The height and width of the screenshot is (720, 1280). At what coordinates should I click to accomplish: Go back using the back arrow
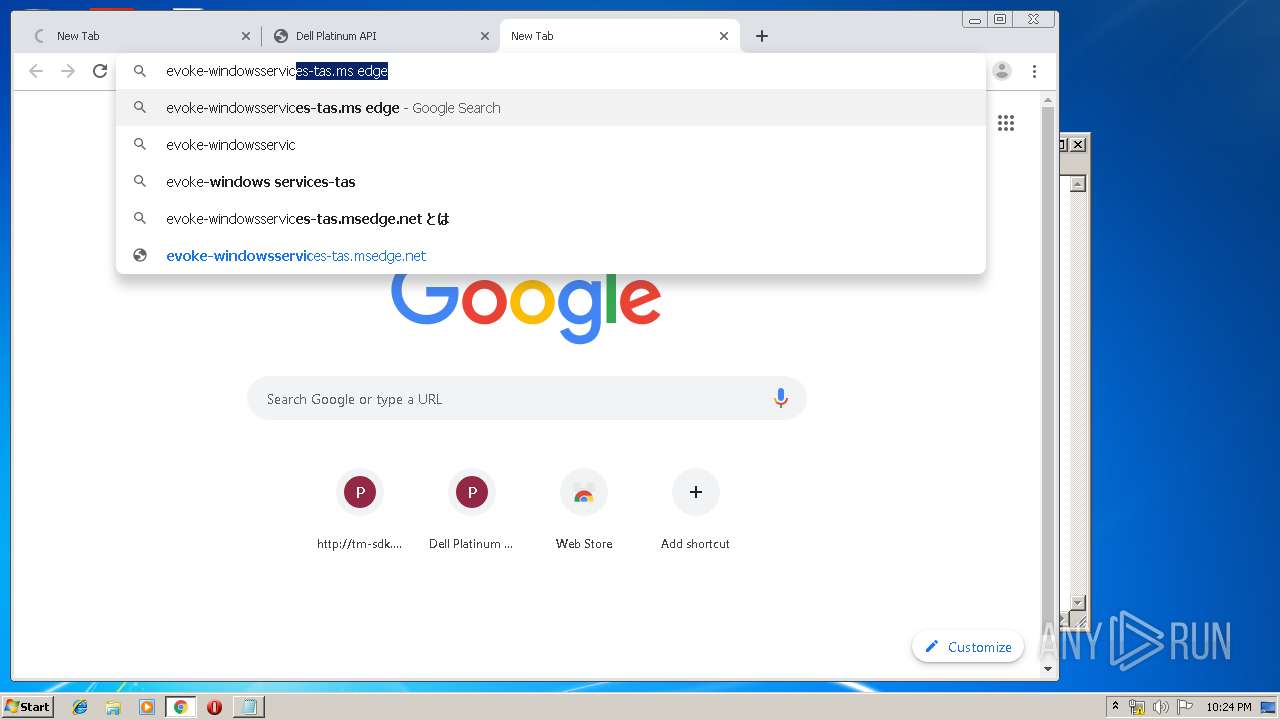tap(36, 71)
